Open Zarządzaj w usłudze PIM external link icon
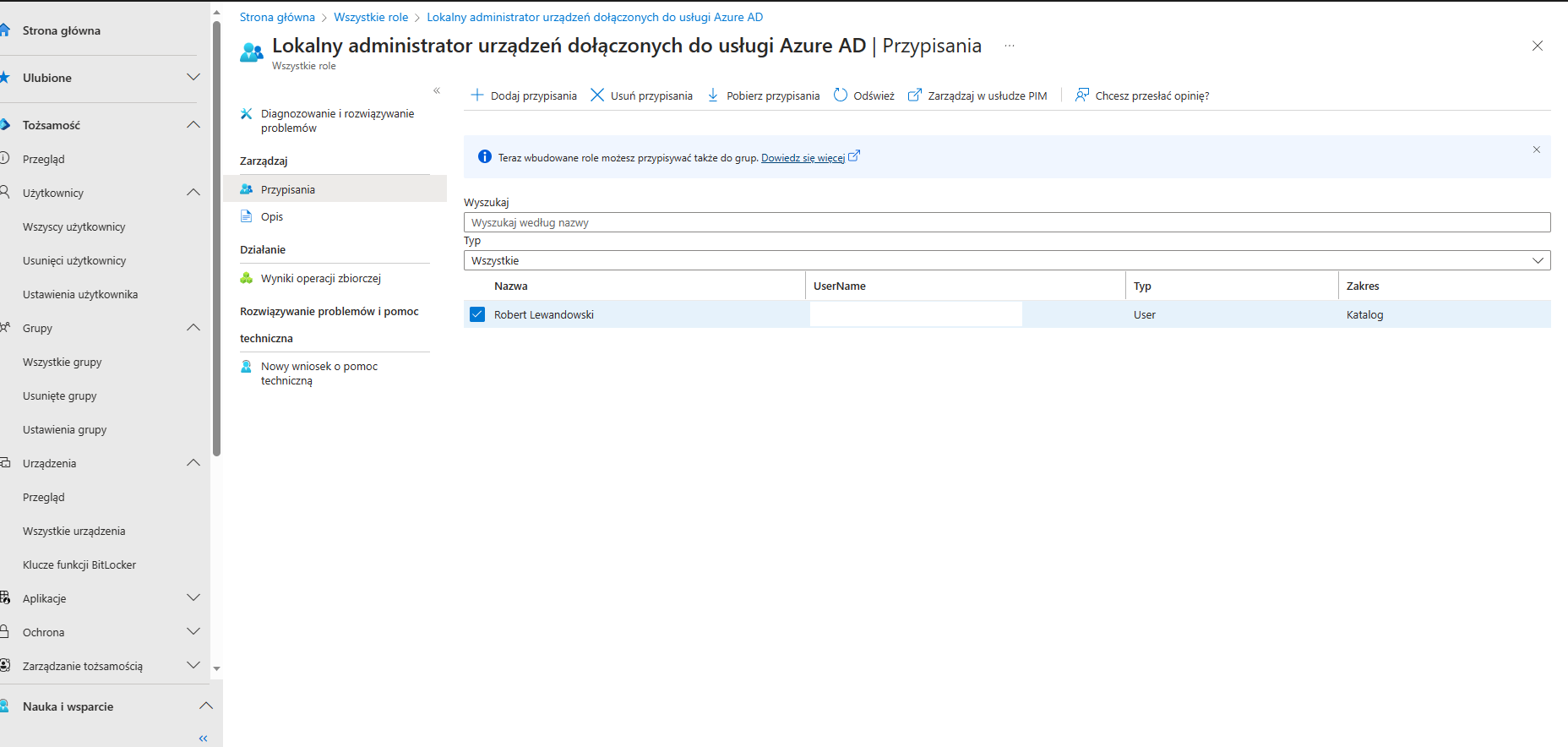Viewport: 1568px width, 747px height. (914, 95)
